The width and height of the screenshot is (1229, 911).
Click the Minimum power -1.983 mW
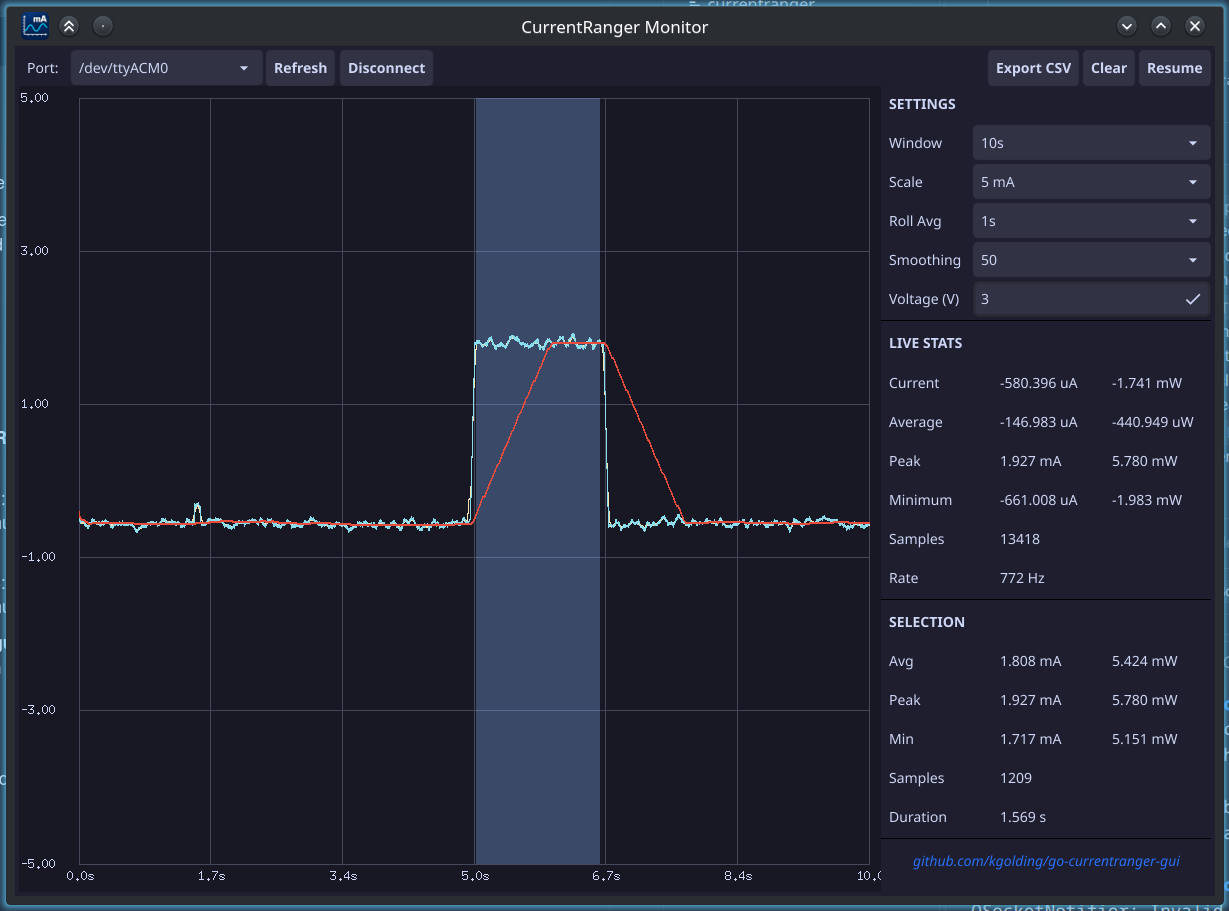pyautogui.click(x=1146, y=500)
